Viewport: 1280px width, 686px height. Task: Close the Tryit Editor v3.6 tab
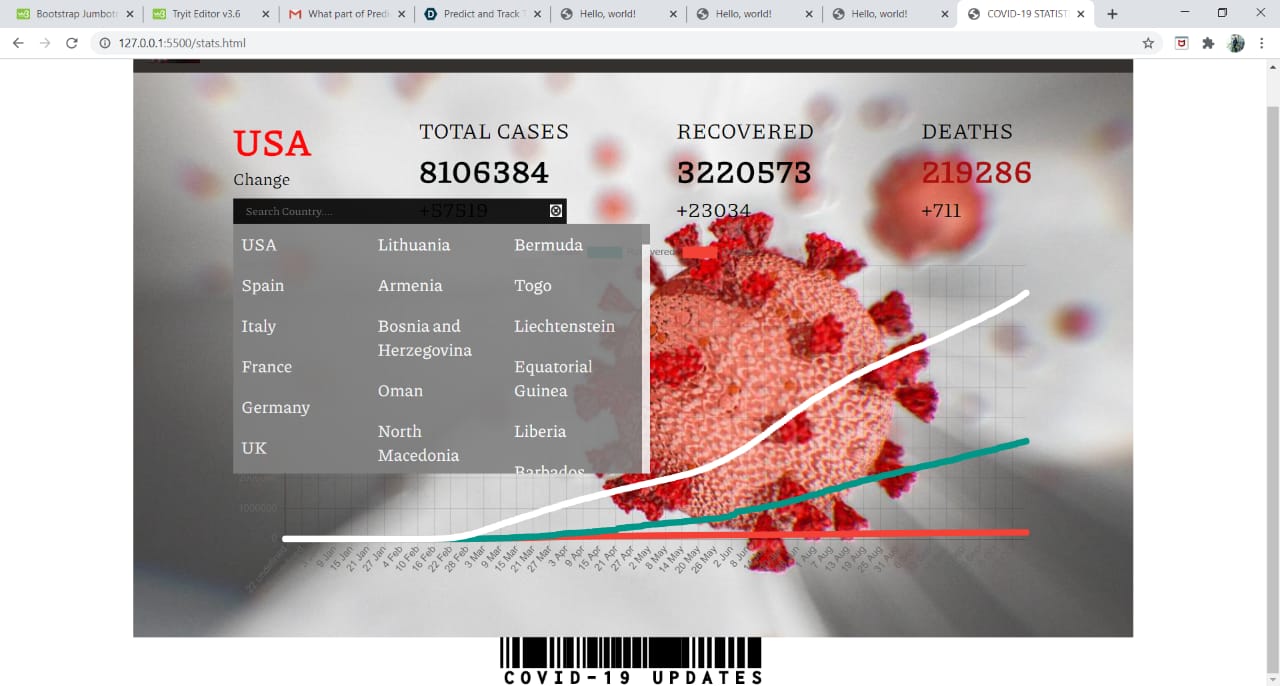tap(265, 14)
